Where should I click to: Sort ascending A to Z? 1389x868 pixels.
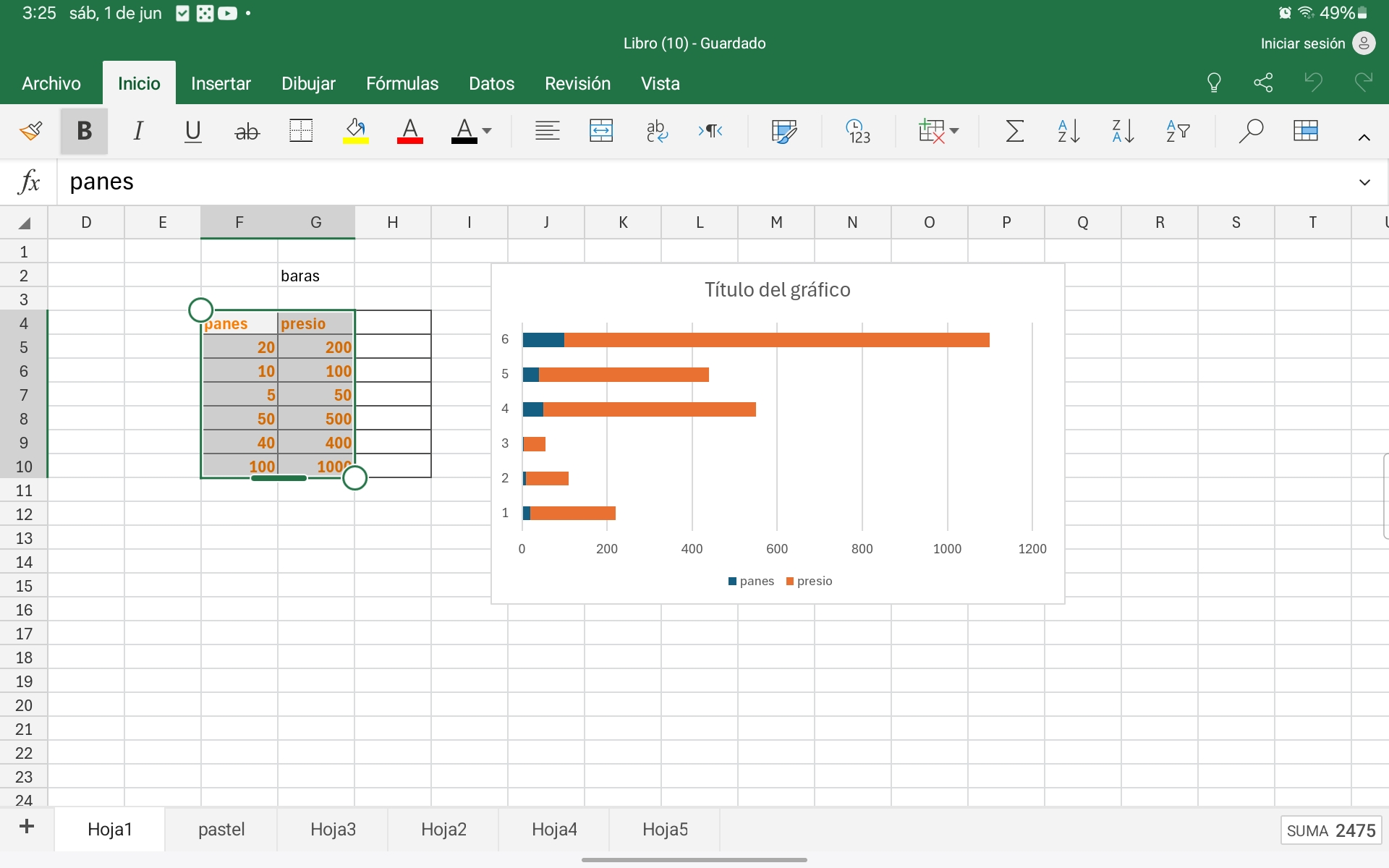point(1069,131)
